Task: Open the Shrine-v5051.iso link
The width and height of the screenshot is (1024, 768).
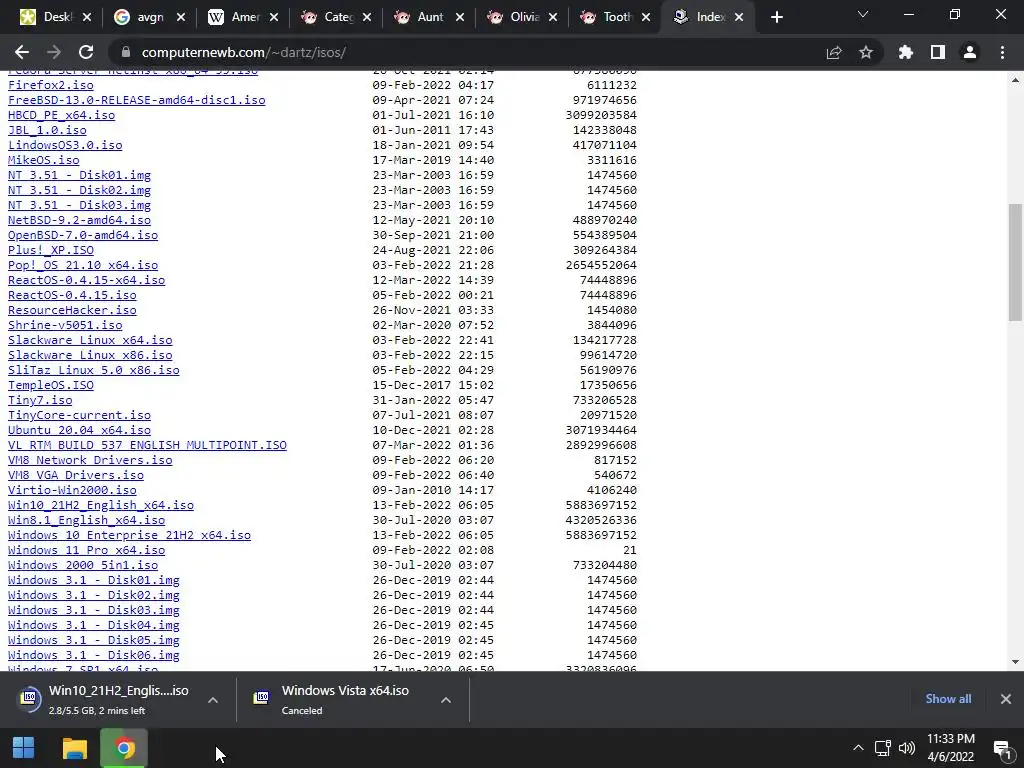Action: (65, 325)
